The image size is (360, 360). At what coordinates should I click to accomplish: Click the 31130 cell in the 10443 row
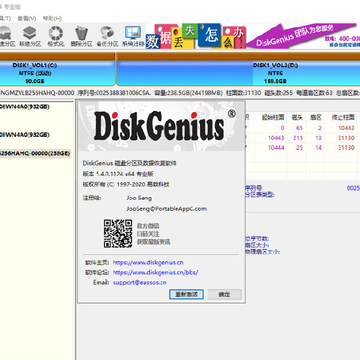click(x=346, y=138)
